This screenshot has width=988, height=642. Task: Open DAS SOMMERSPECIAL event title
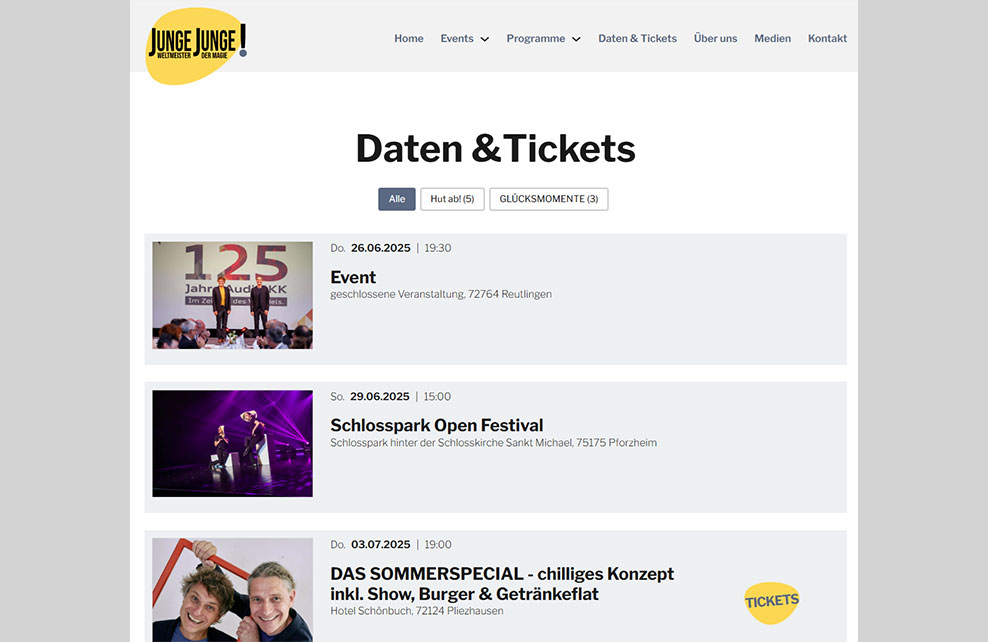(x=502, y=584)
